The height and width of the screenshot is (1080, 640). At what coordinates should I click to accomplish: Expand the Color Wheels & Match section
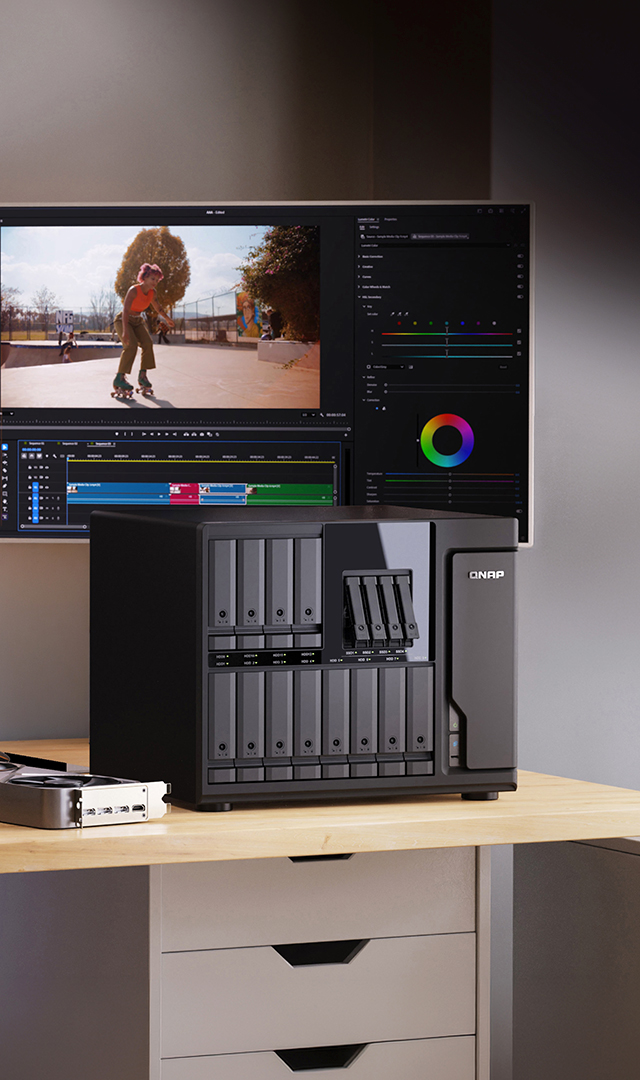[x=359, y=287]
